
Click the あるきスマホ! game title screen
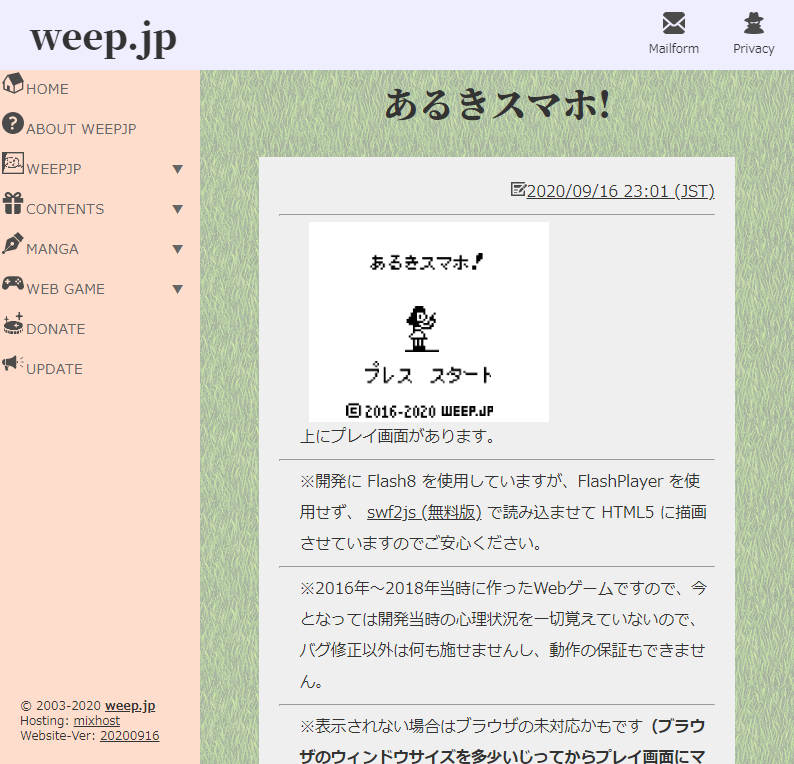pyautogui.click(x=429, y=322)
